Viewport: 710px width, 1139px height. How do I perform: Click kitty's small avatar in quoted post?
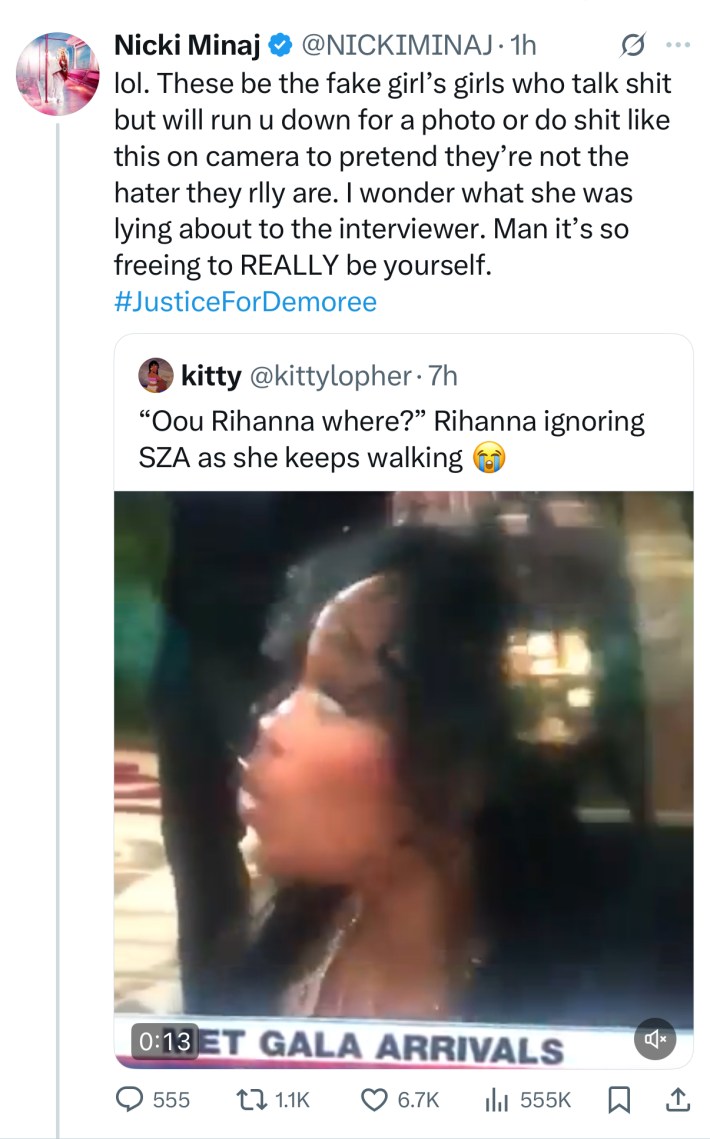point(159,375)
